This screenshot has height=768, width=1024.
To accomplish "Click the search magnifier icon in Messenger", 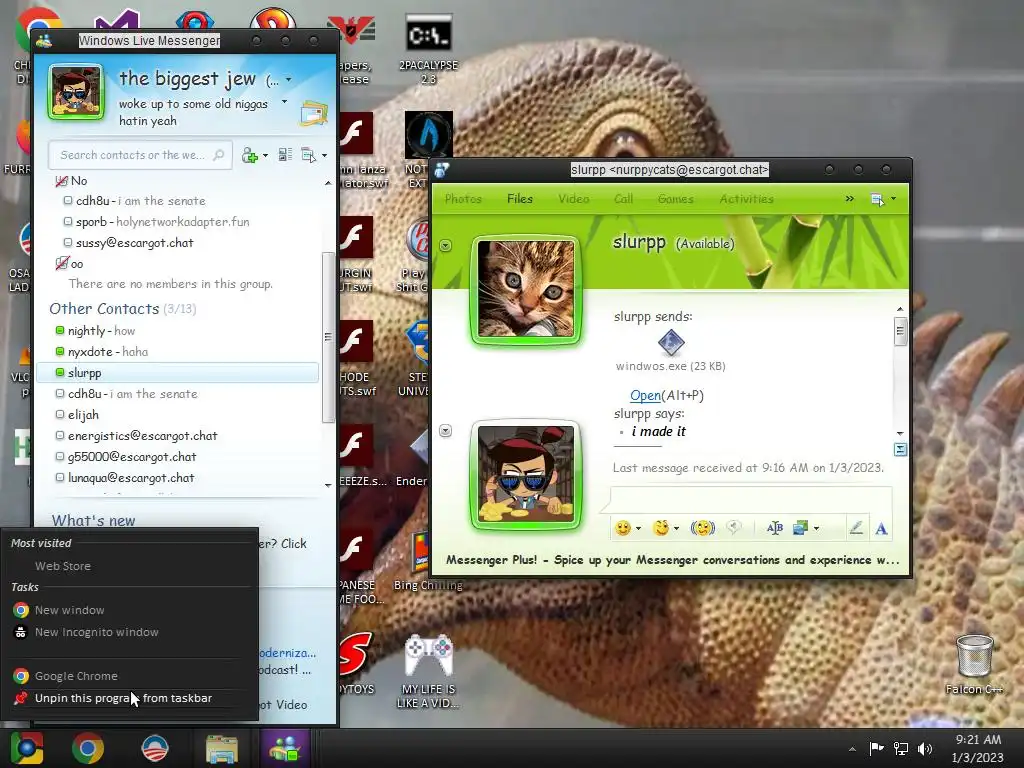I will coord(219,155).
